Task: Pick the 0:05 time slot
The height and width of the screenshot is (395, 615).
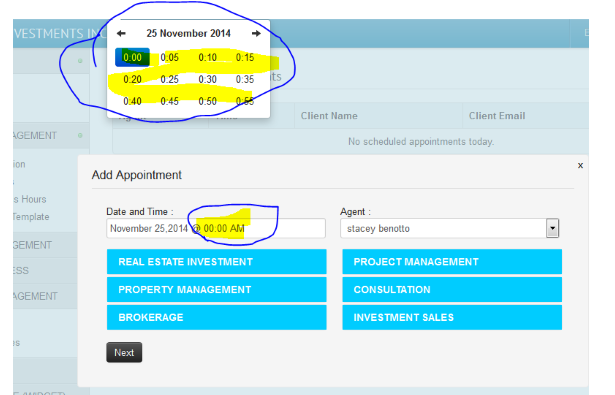Action: 169,58
